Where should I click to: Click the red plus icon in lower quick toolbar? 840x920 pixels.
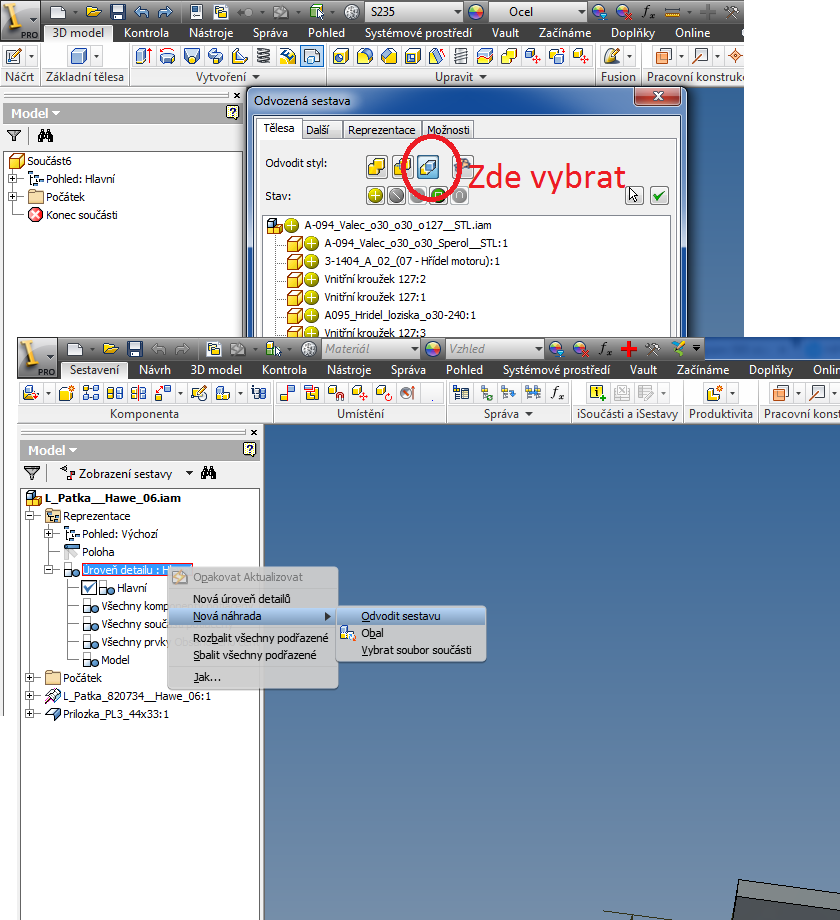click(629, 349)
